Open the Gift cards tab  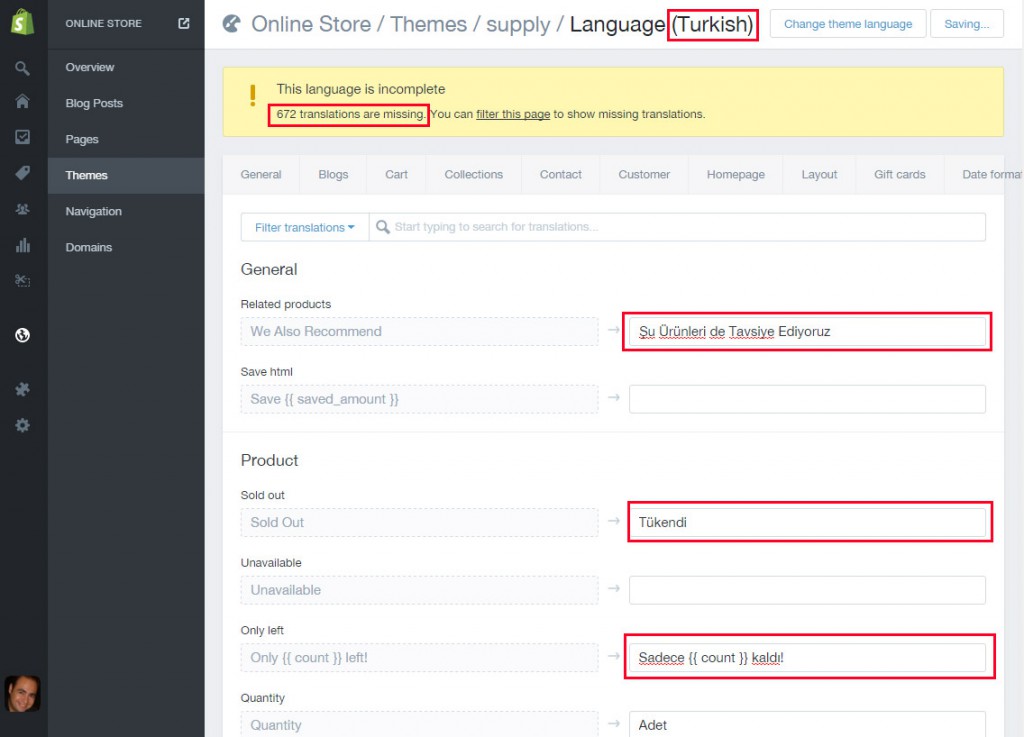click(898, 173)
